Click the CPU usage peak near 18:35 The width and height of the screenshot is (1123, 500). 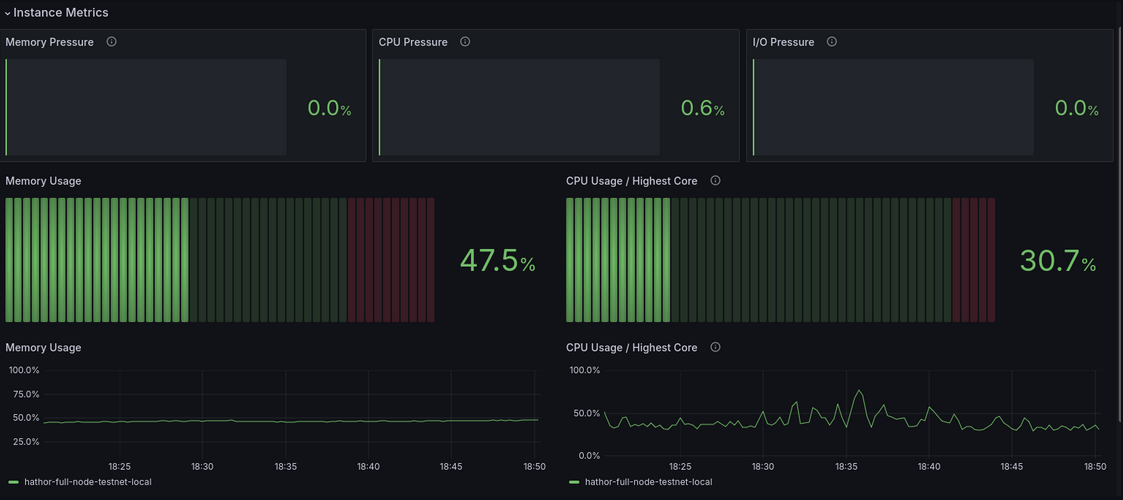point(859,391)
